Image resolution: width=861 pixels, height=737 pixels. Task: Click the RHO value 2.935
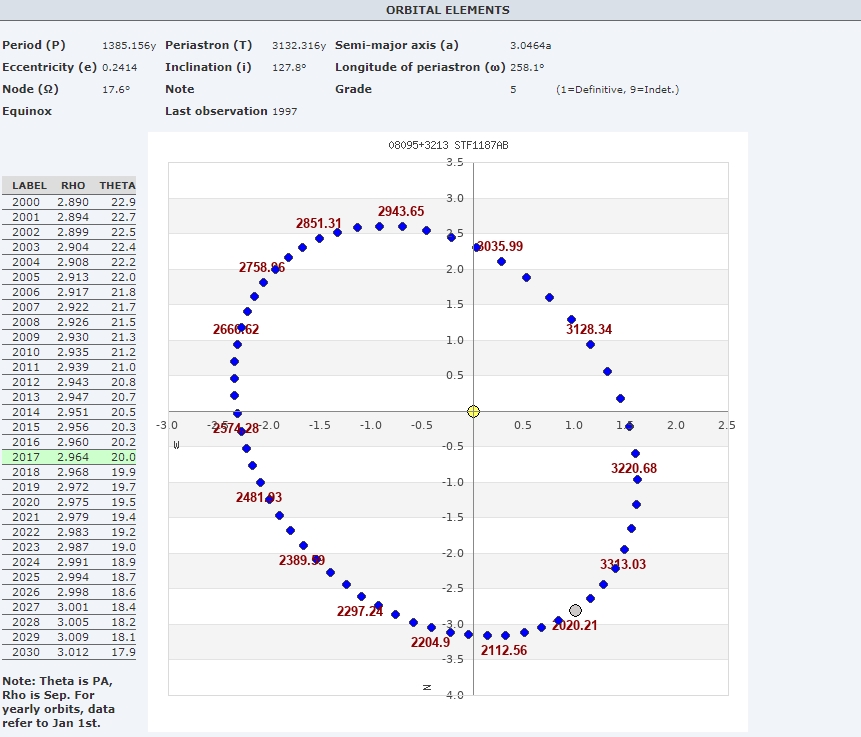(72, 352)
